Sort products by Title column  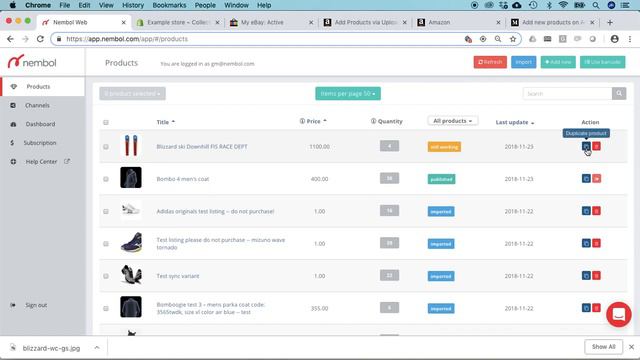coord(165,122)
